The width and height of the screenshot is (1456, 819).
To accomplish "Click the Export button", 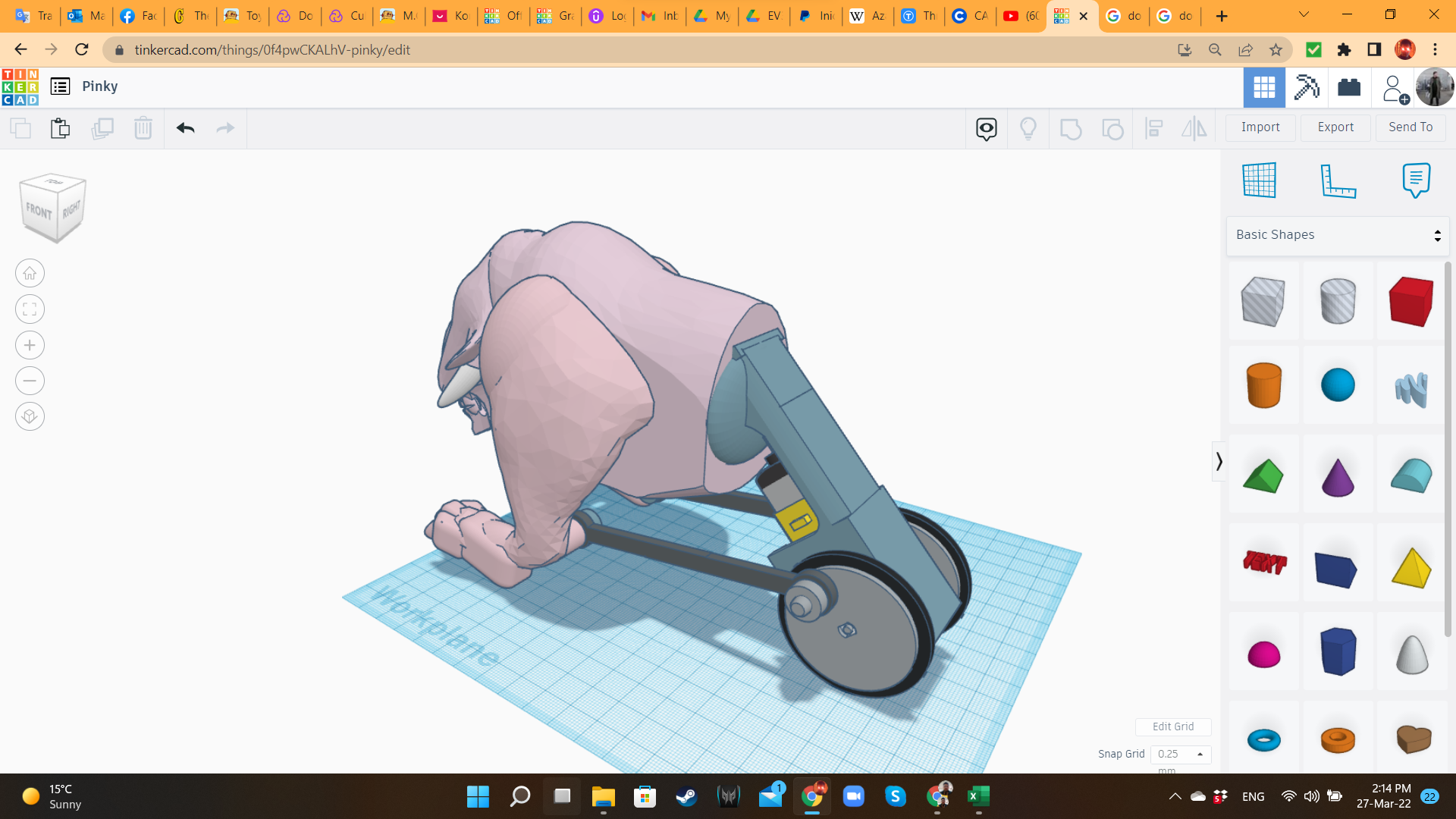I will coord(1335,127).
